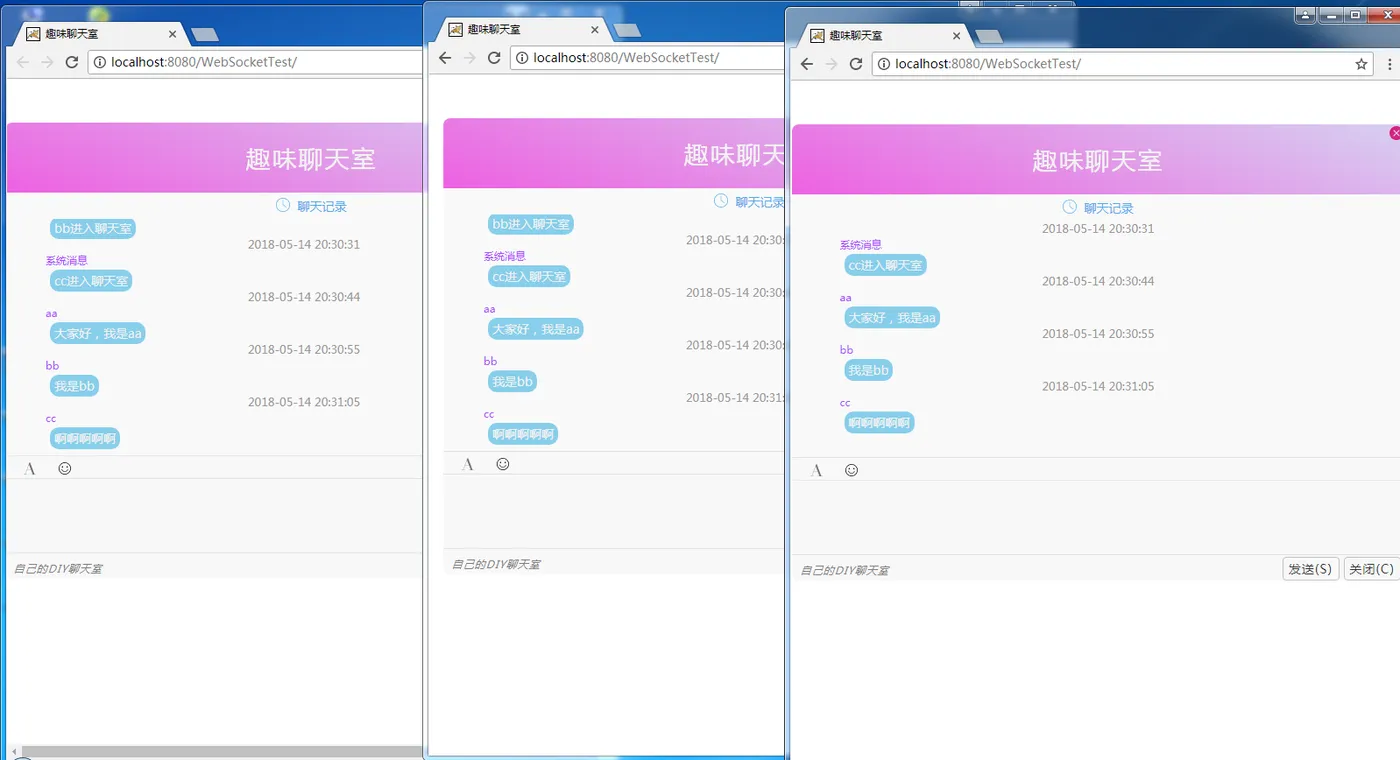Screen dimensions: 1400x760
Task: Click the clock icon beside 聊天记录 in left window
Action: tap(283, 205)
